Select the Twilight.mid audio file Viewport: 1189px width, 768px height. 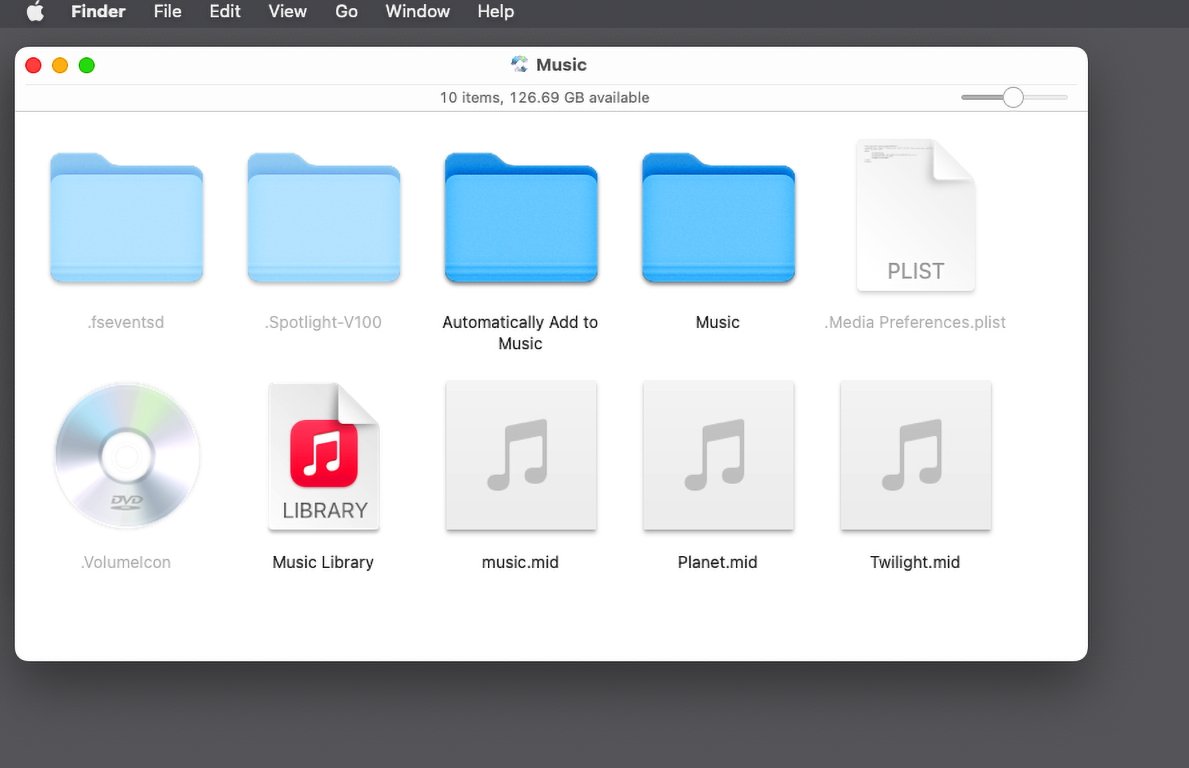tap(915, 456)
